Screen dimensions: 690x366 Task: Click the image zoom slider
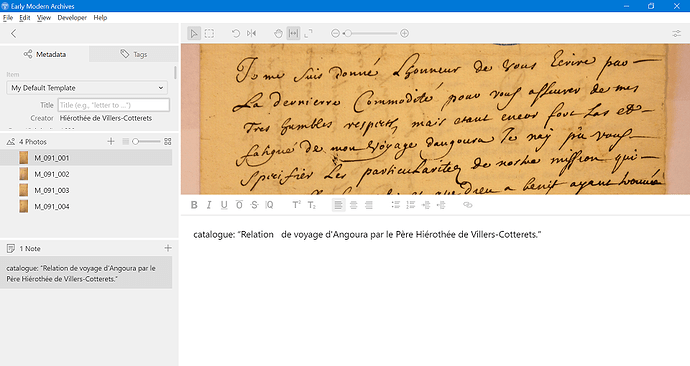tap(370, 33)
